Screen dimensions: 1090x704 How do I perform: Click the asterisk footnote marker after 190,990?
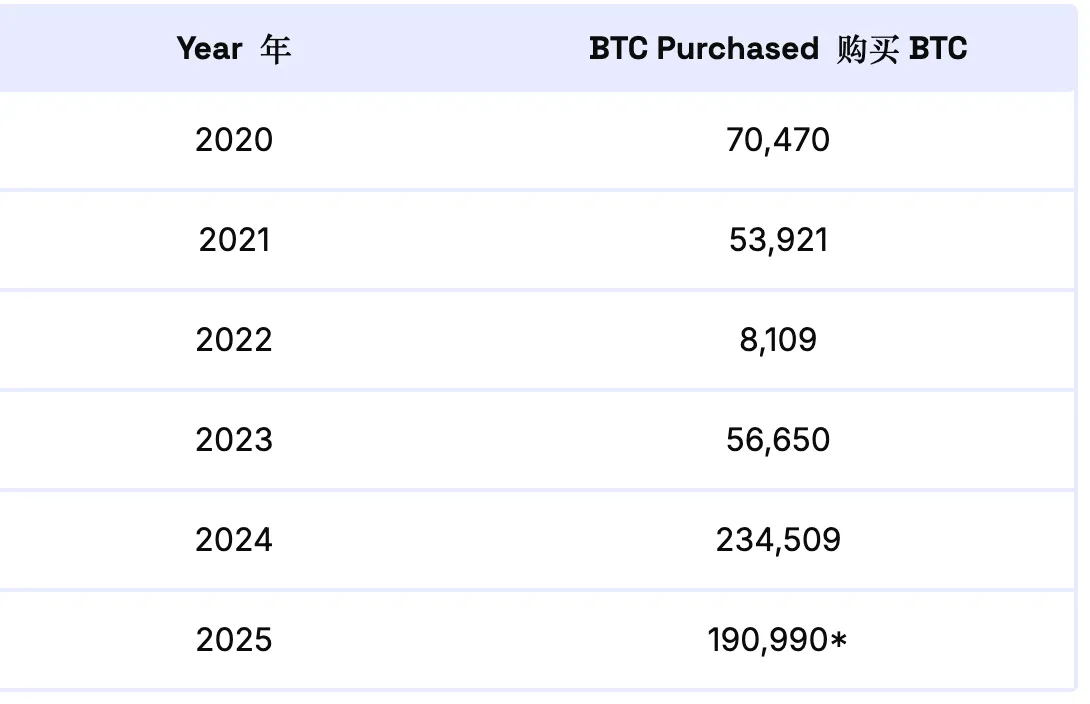838,638
